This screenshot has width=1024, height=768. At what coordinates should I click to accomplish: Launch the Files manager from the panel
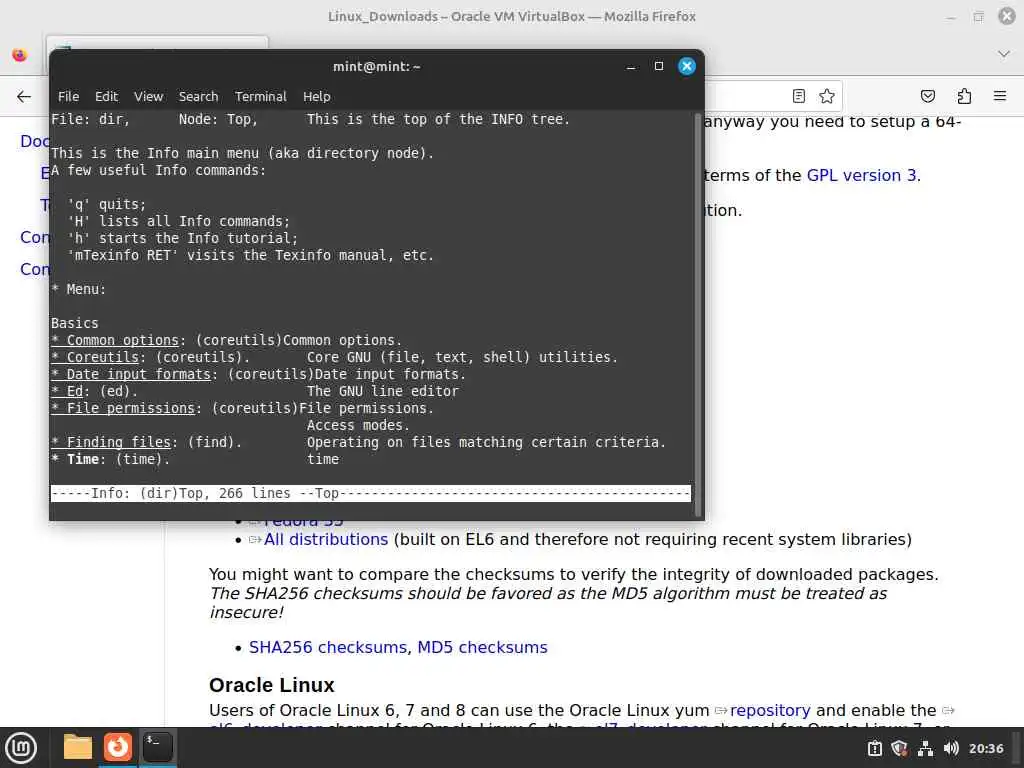[78, 746]
